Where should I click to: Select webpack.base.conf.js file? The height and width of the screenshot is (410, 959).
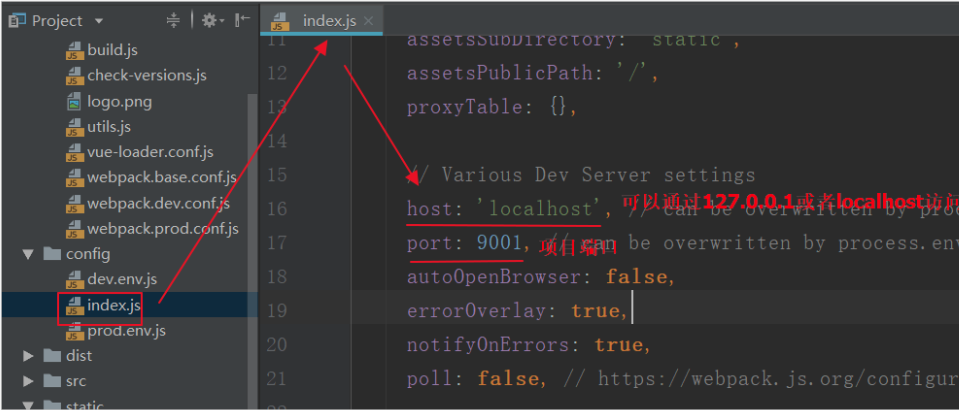tap(162, 177)
